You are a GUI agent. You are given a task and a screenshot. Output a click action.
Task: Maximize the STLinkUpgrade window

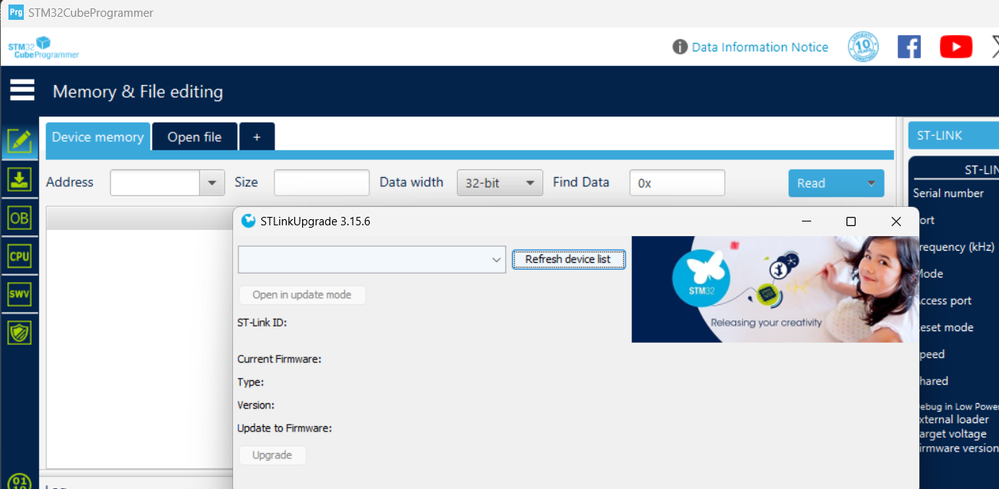click(851, 222)
